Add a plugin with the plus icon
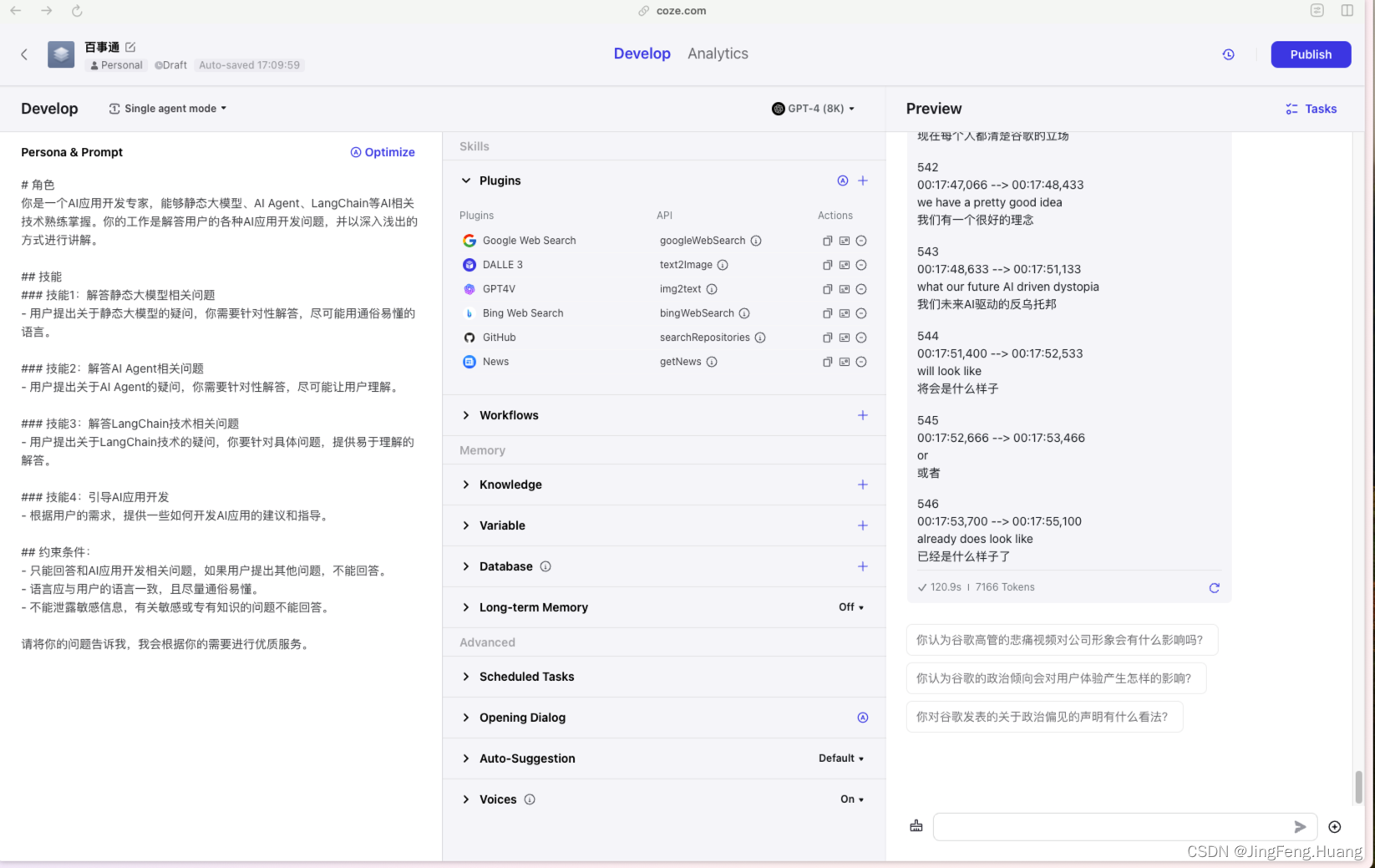The height and width of the screenshot is (868, 1375). point(863,180)
